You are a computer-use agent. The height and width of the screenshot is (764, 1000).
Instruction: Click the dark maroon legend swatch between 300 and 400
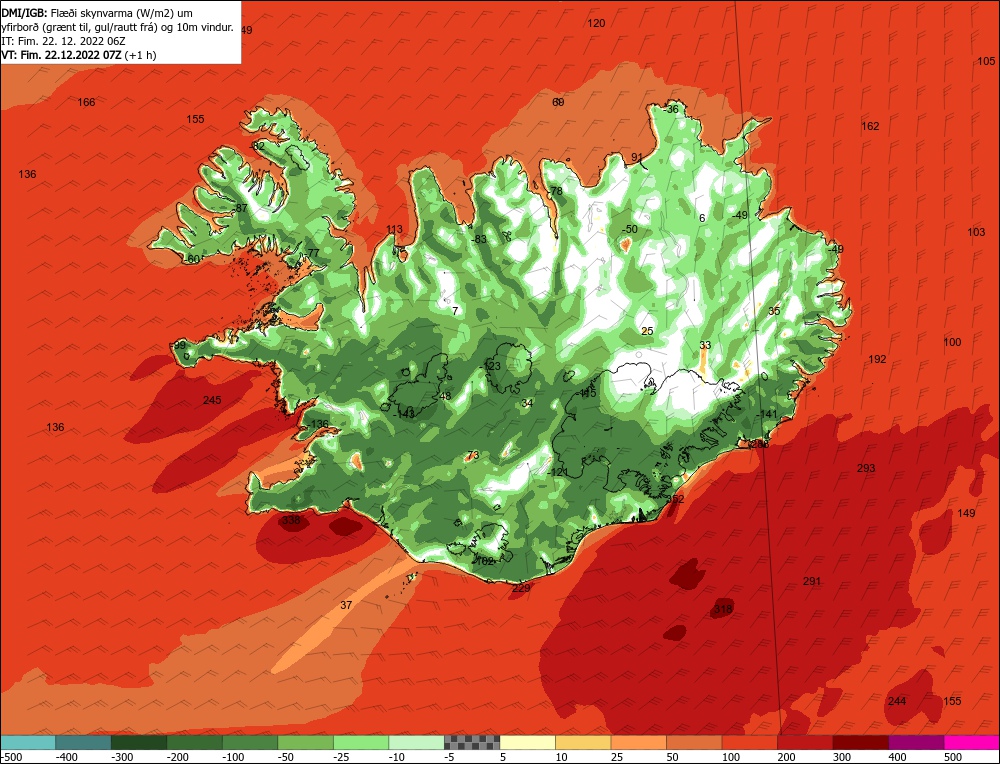pyautogui.click(x=861, y=742)
